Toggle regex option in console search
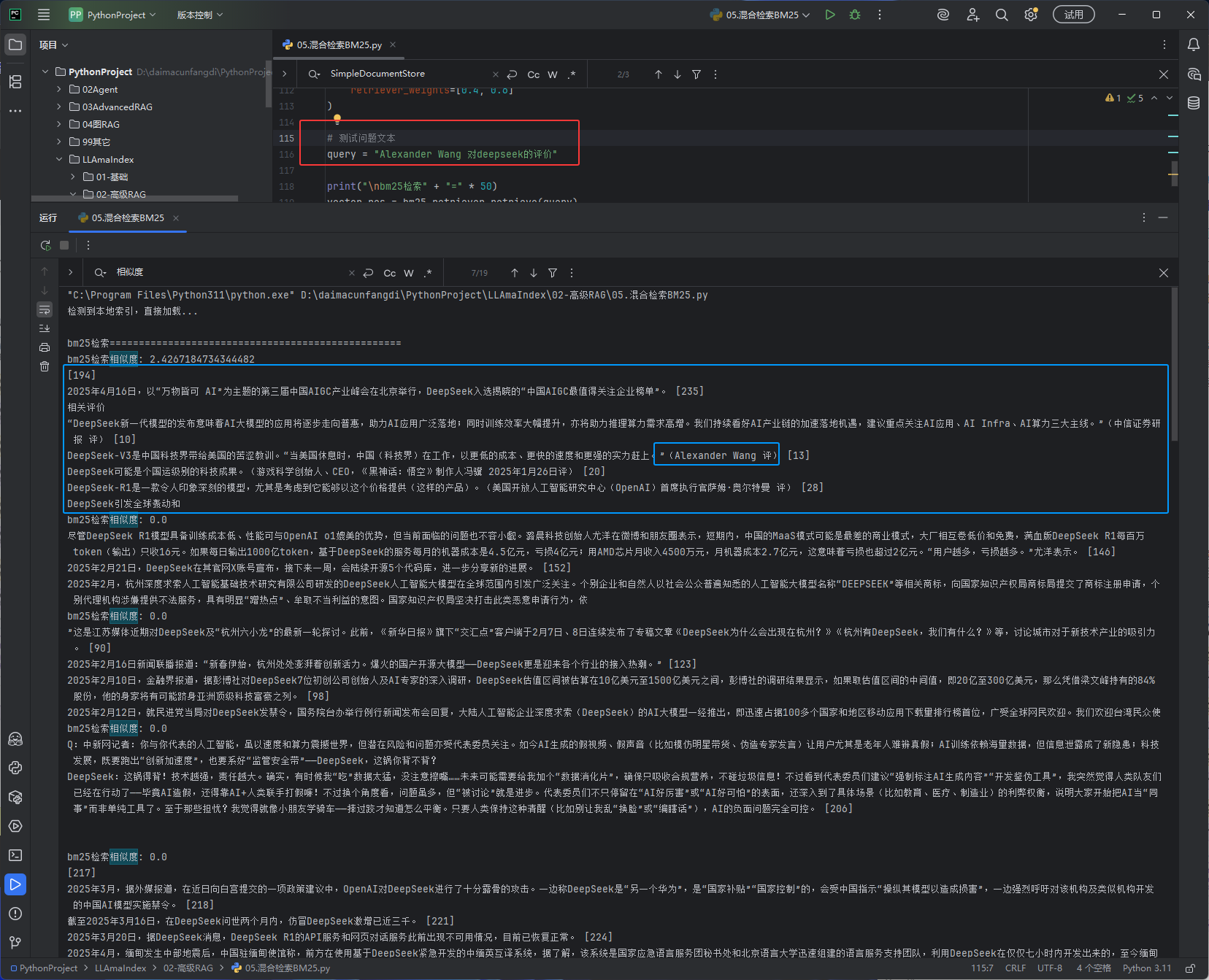Image resolution: width=1209 pixels, height=980 pixels. point(428,273)
